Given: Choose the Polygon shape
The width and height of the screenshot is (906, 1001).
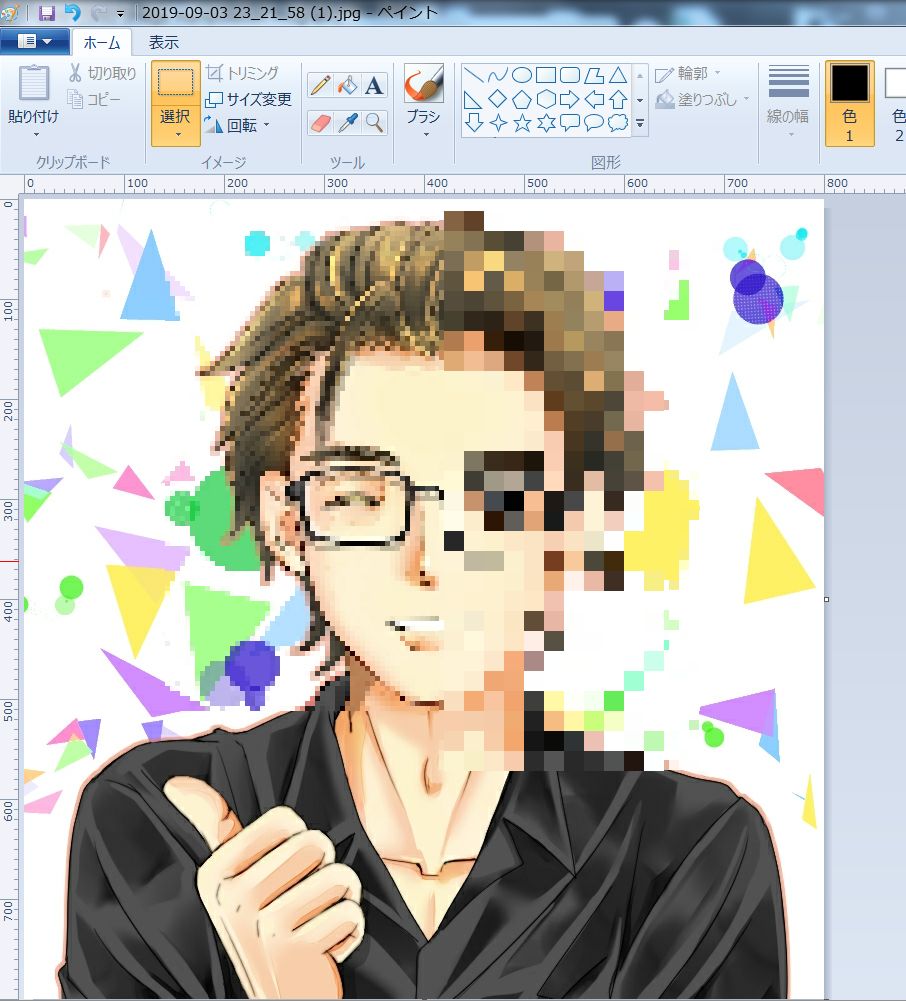Looking at the screenshot, I should (x=594, y=75).
